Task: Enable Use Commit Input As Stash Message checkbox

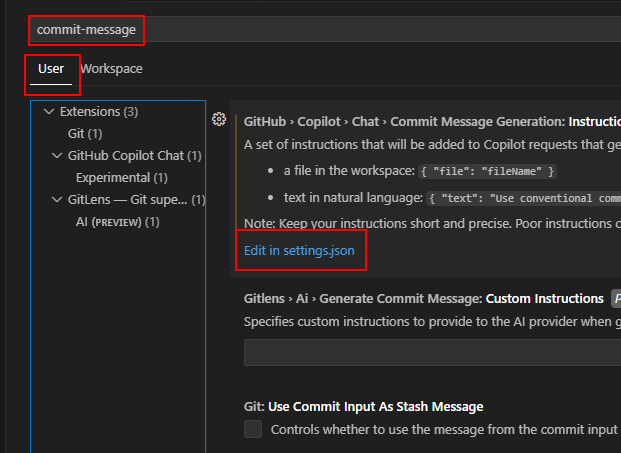Action: (253, 429)
